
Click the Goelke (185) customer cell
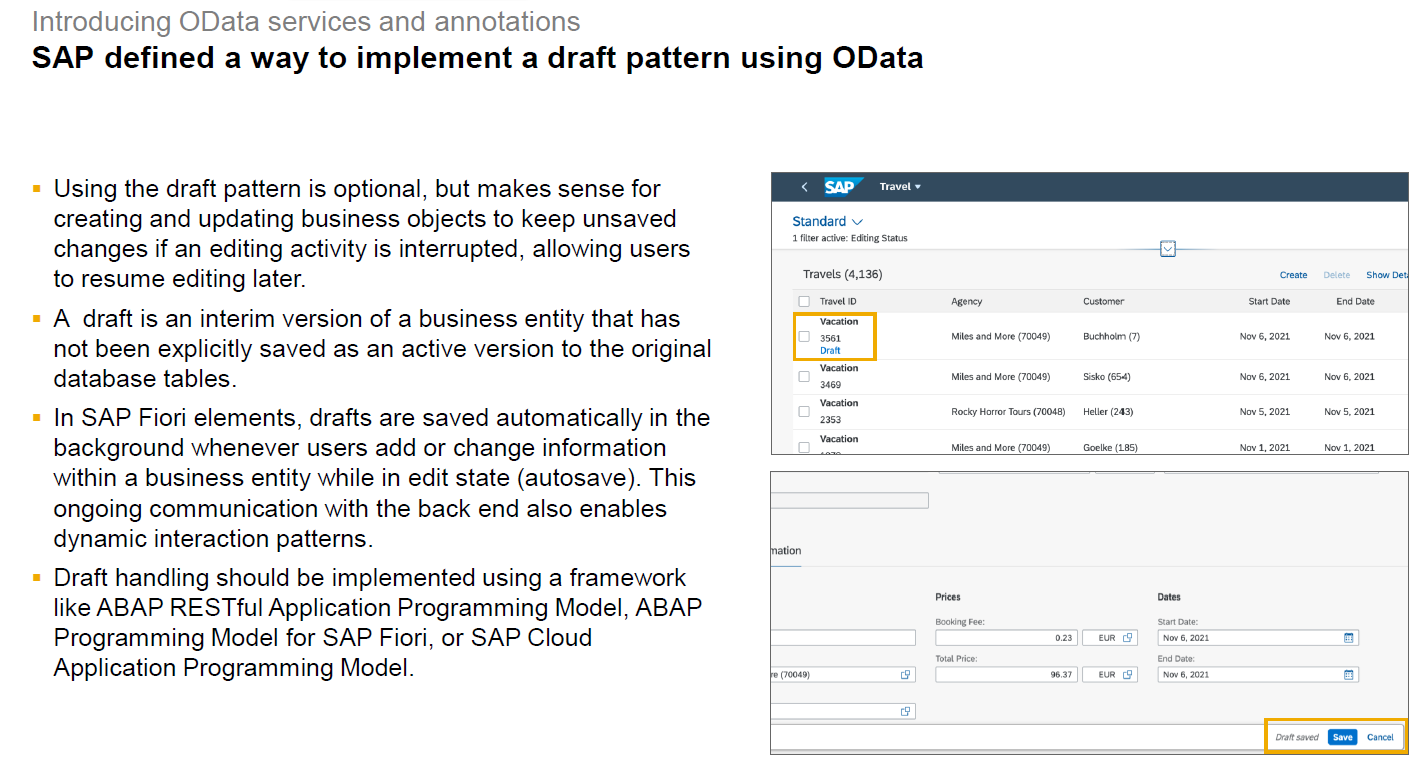click(1110, 448)
